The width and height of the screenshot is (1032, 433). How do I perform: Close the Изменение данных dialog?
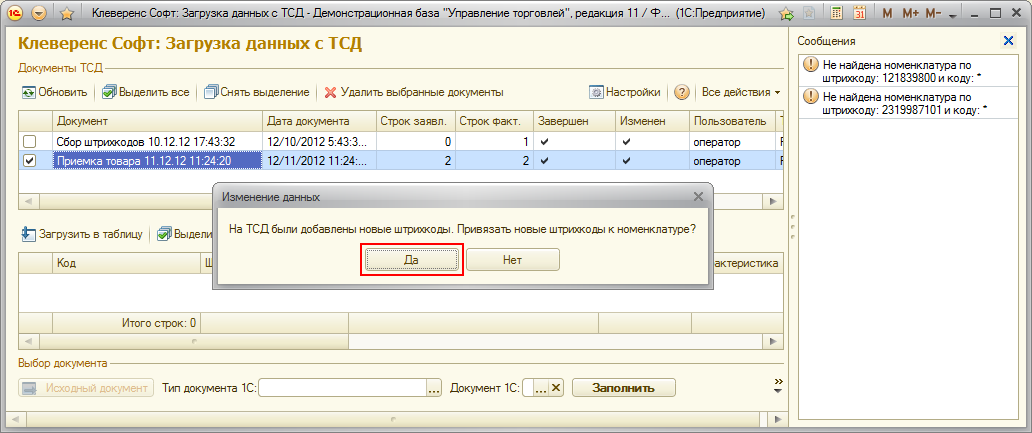click(698, 196)
